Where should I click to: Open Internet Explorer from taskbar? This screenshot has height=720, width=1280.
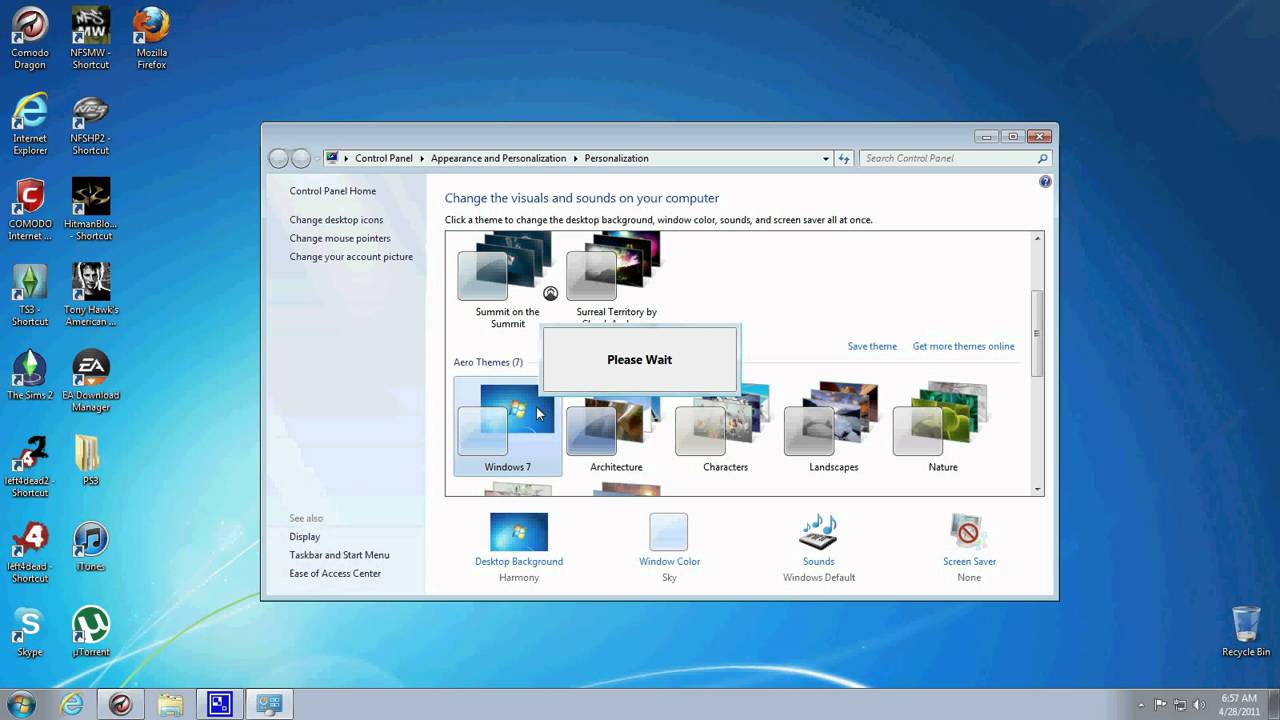[x=72, y=704]
